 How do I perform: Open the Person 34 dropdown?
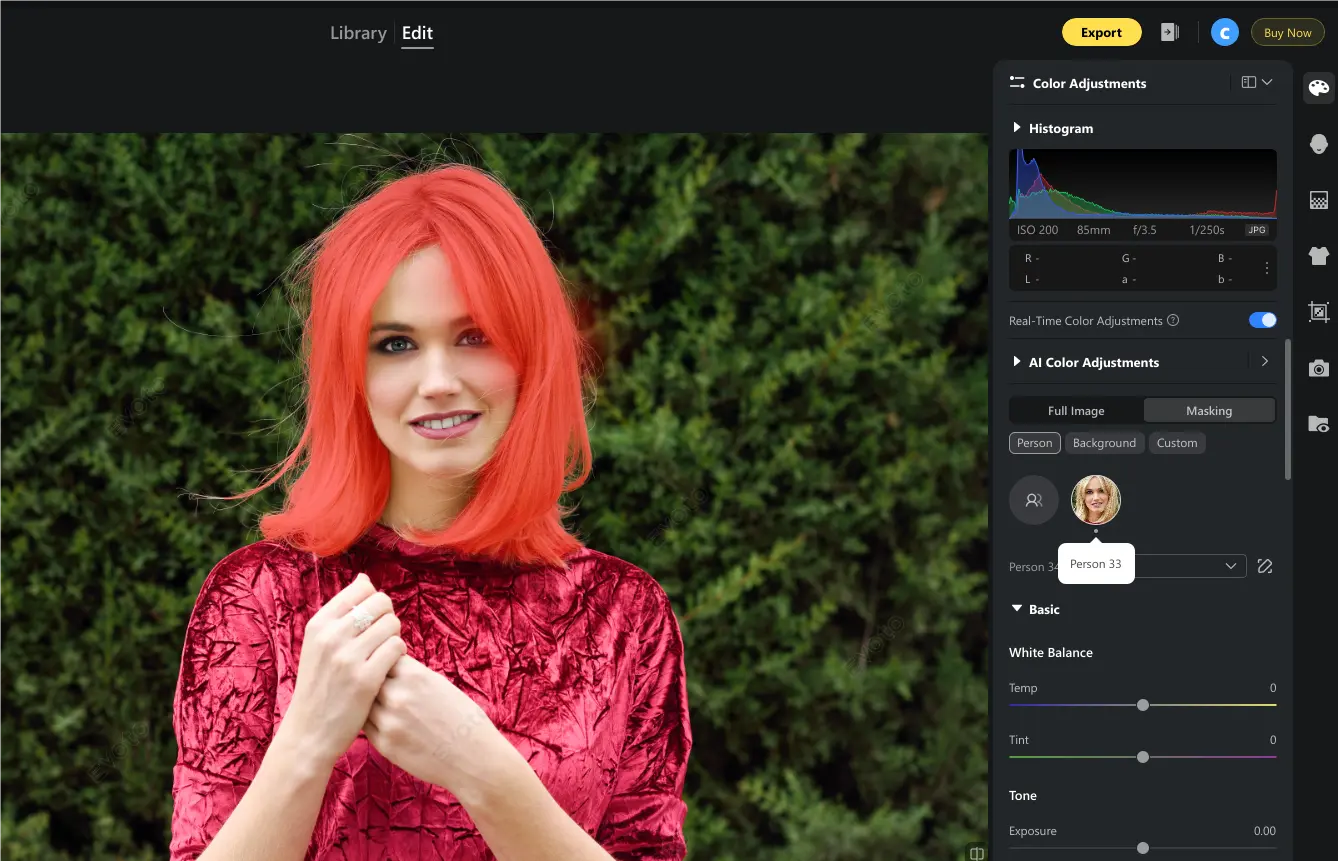(1128, 566)
